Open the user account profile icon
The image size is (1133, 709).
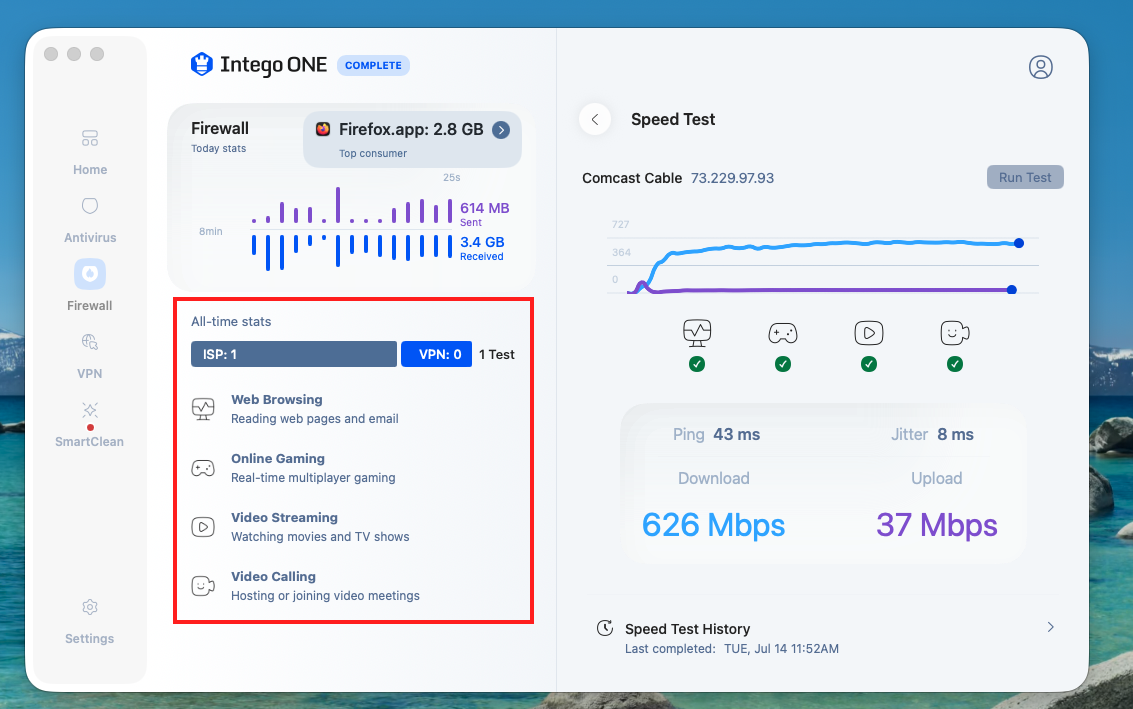pyautogui.click(x=1041, y=67)
